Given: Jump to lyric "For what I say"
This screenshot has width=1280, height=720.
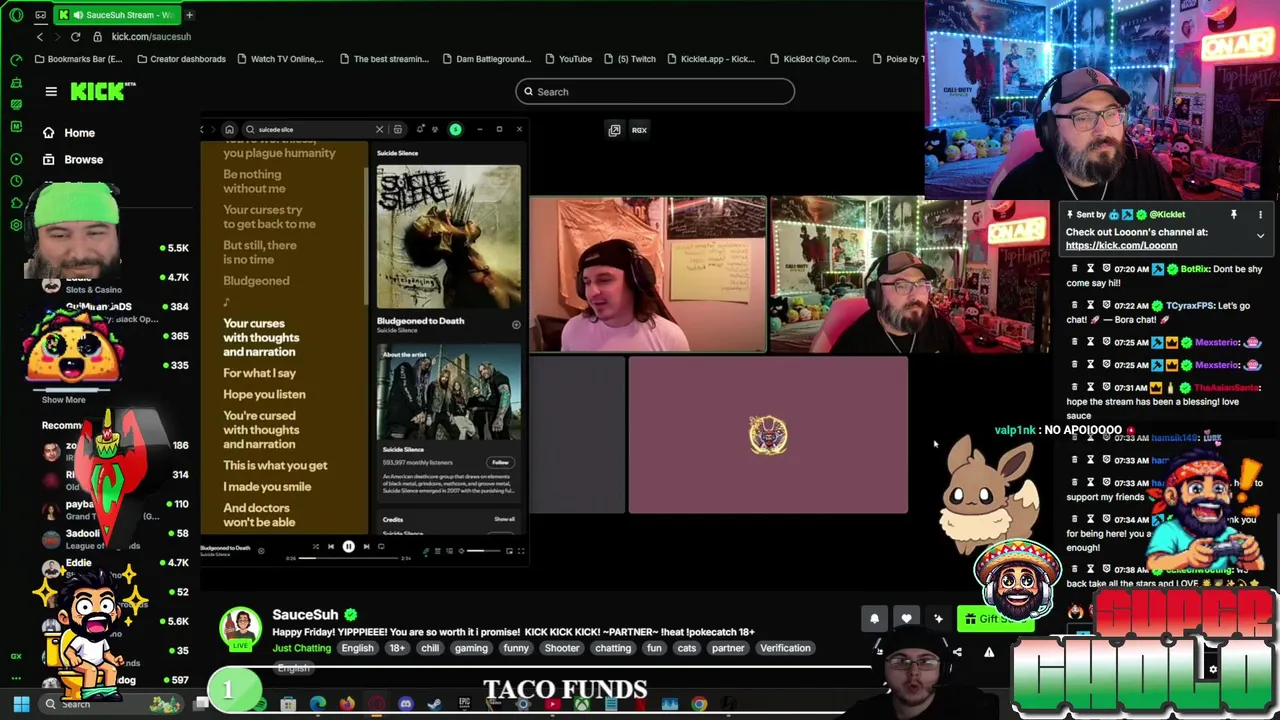Looking at the screenshot, I should point(259,373).
